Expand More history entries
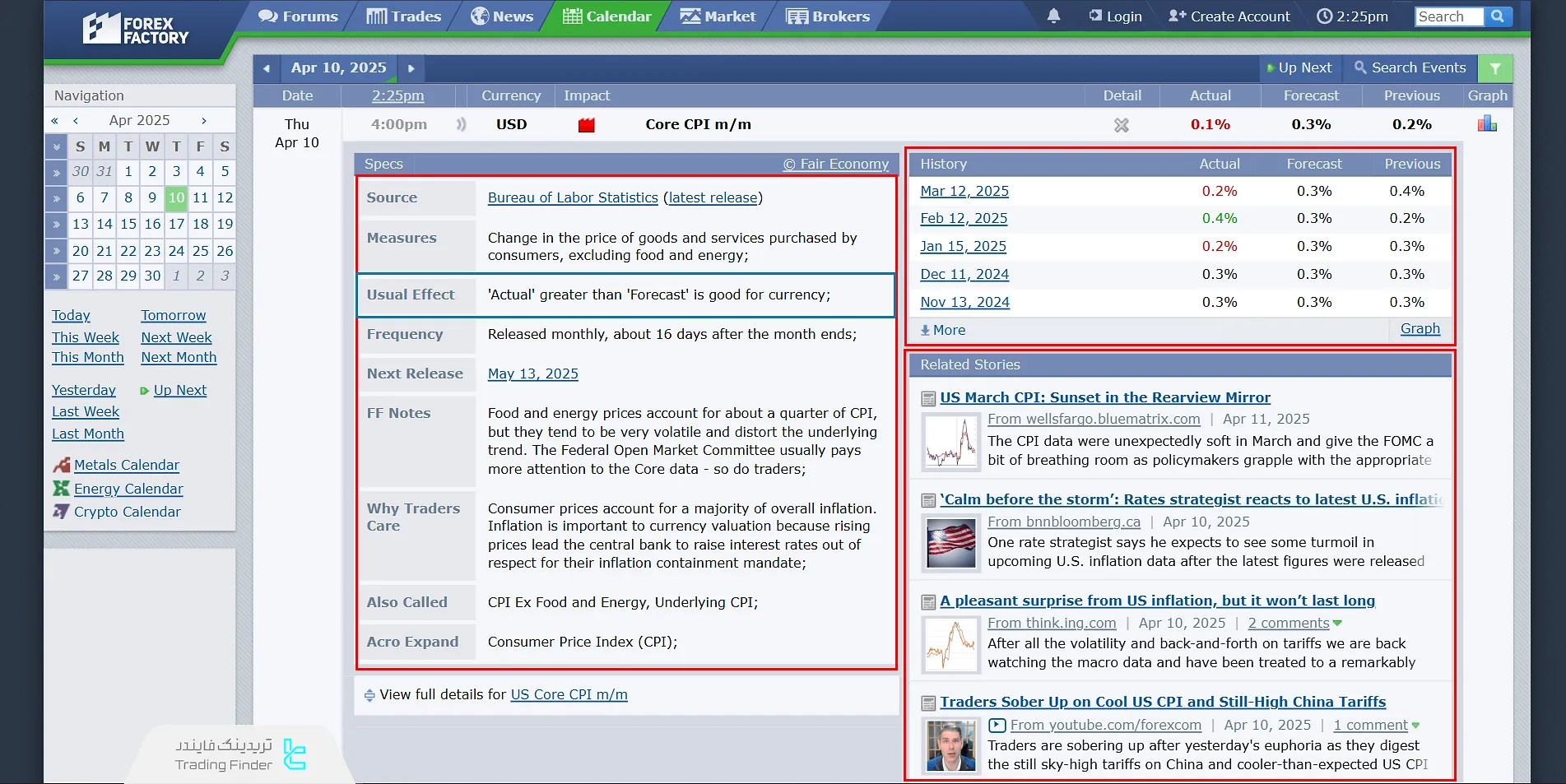Viewport: 1566px width, 784px height. [x=943, y=330]
